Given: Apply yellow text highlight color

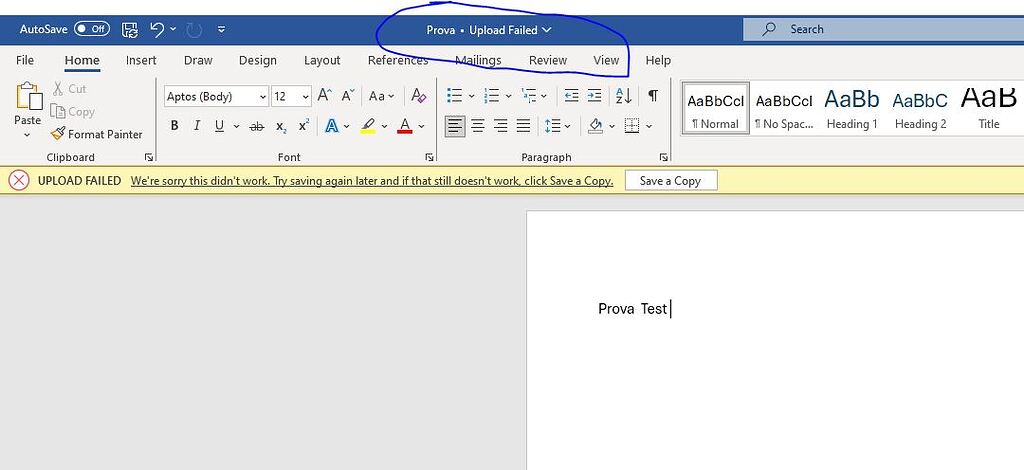Looking at the screenshot, I should point(368,126).
